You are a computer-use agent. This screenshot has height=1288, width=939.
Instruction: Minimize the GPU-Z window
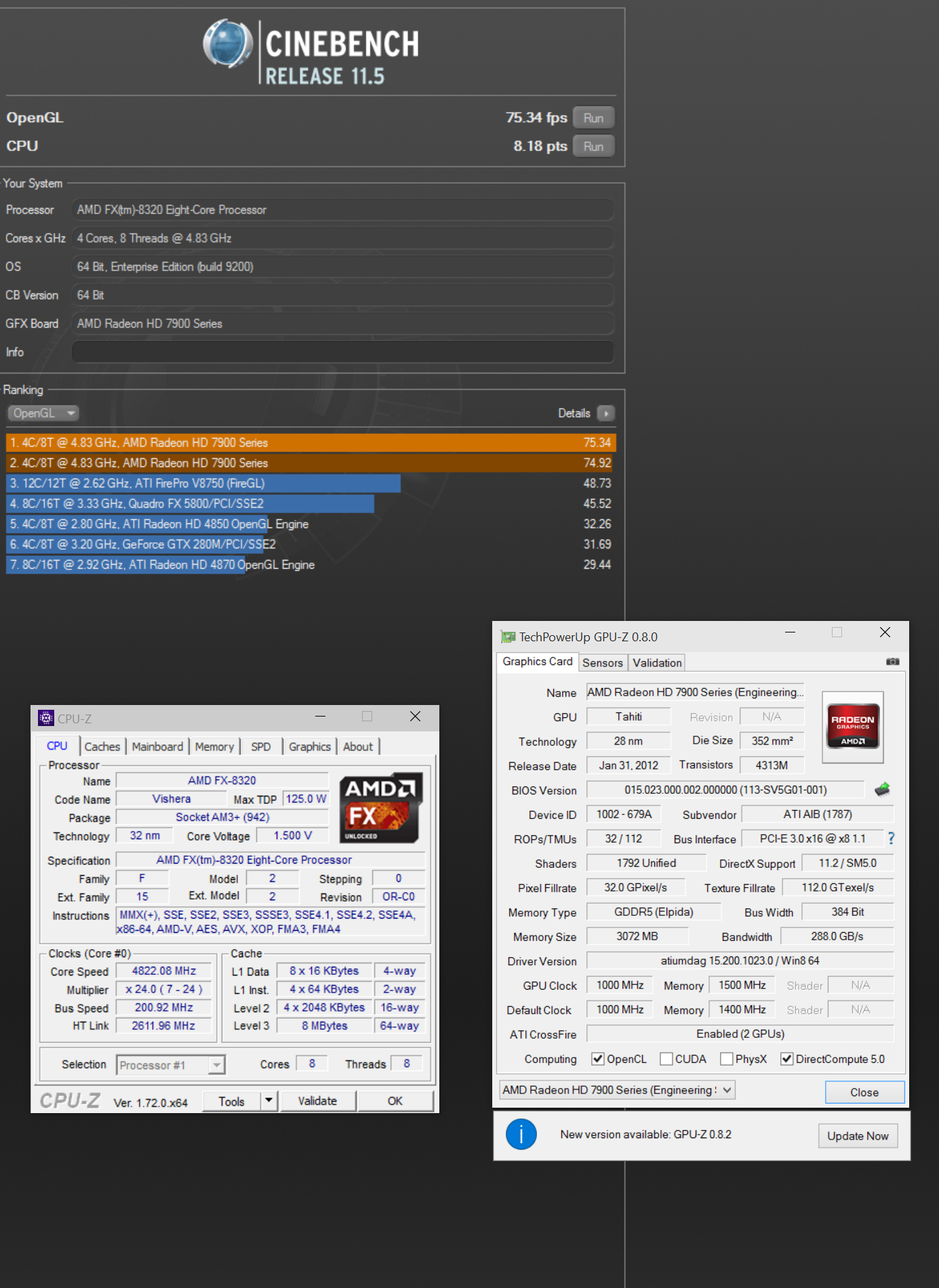790,632
